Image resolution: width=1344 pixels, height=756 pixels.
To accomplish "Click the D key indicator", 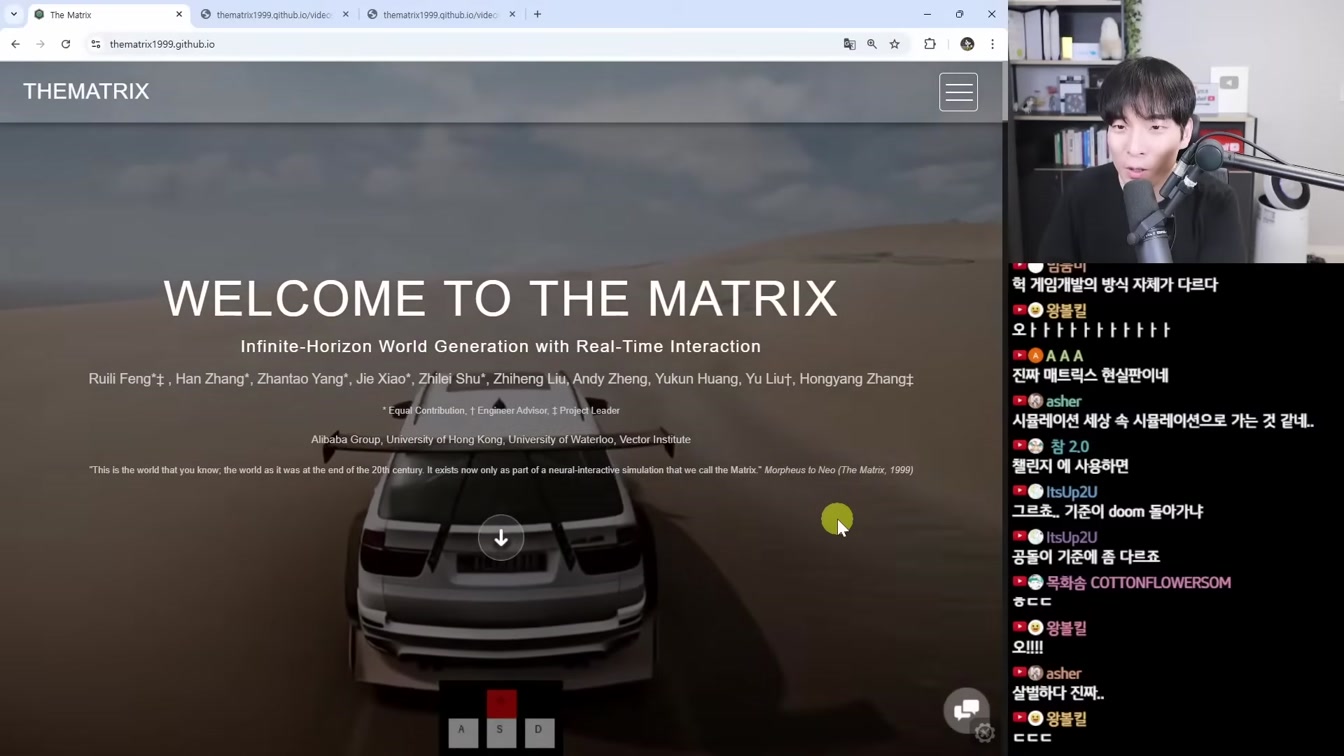I will (x=539, y=731).
